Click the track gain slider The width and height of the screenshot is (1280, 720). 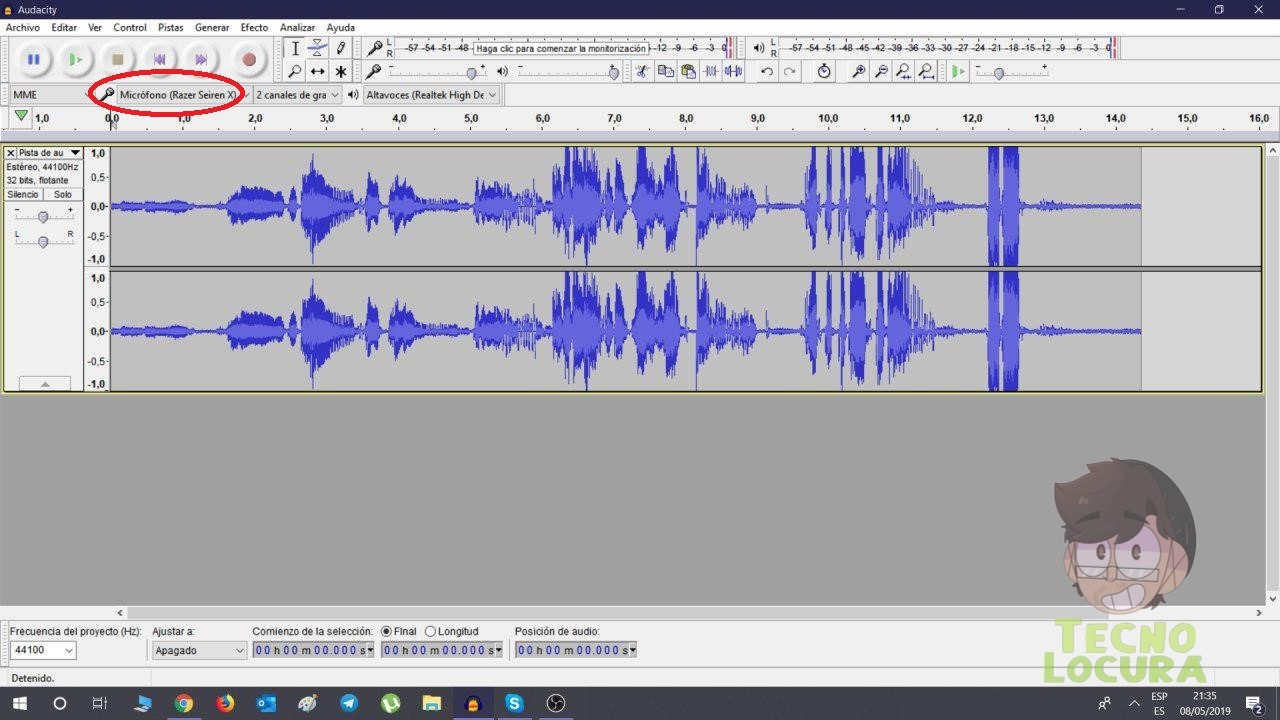pyautogui.click(x=43, y=217)
